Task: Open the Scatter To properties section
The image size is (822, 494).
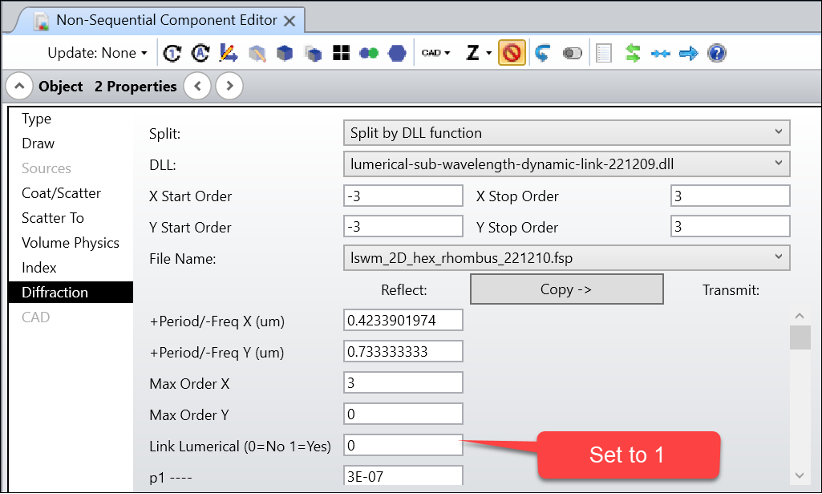Action: (x=53, y=218)
